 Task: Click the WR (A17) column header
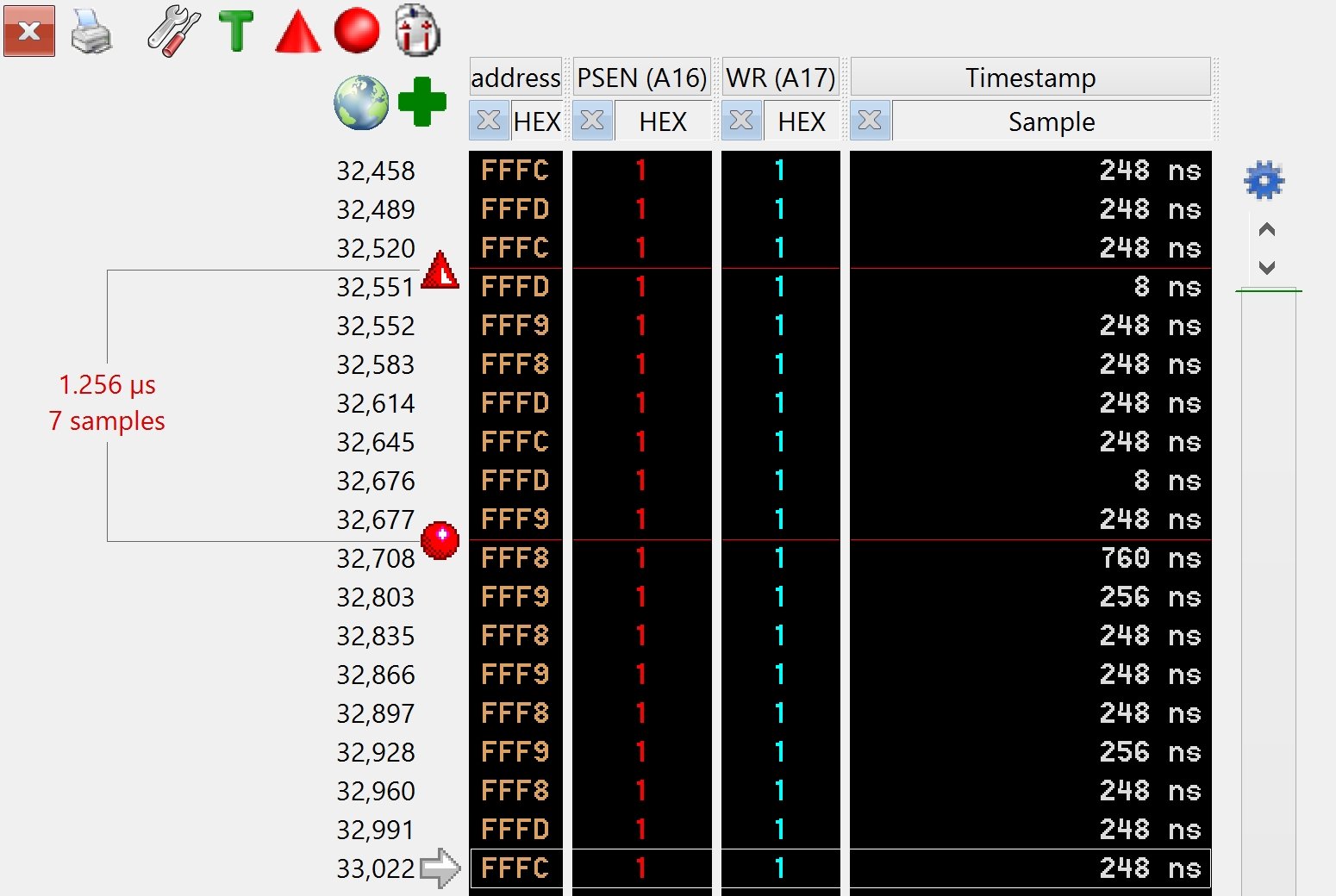781,78
